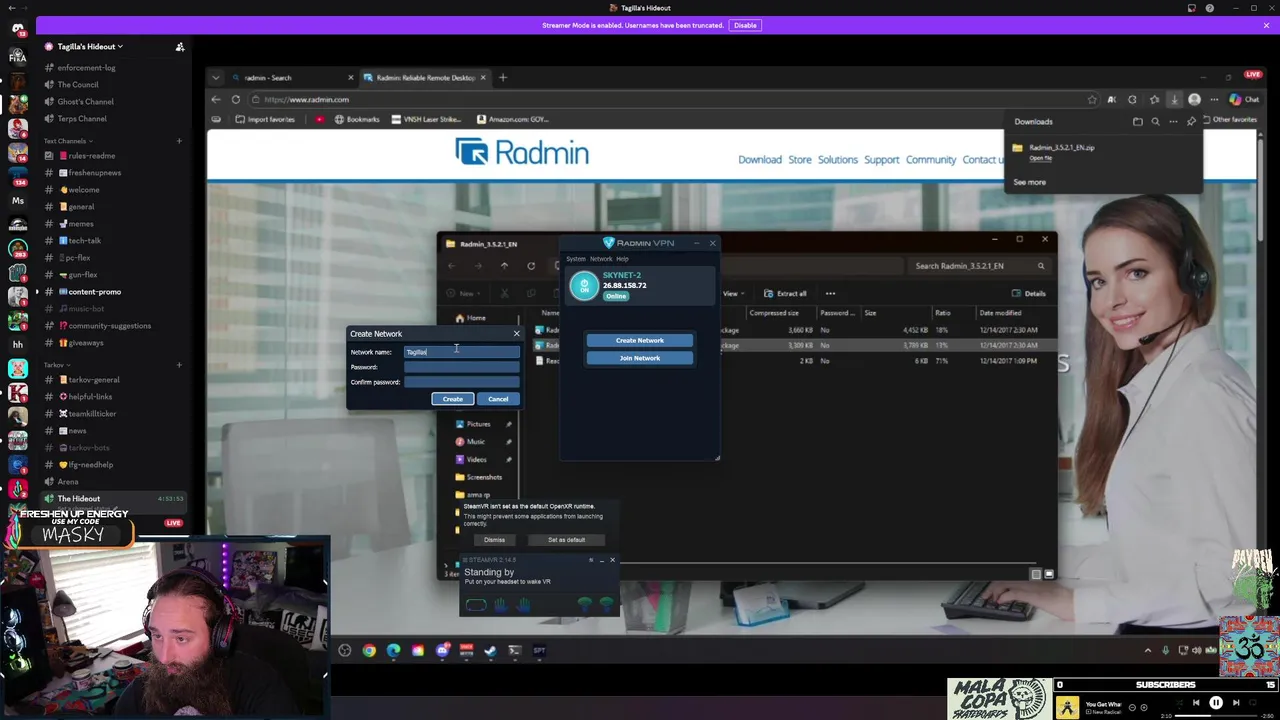Screen dimensions: 1280x720
Task: Disable Streamer Mode in Discord banner
Action: [745, 25]
